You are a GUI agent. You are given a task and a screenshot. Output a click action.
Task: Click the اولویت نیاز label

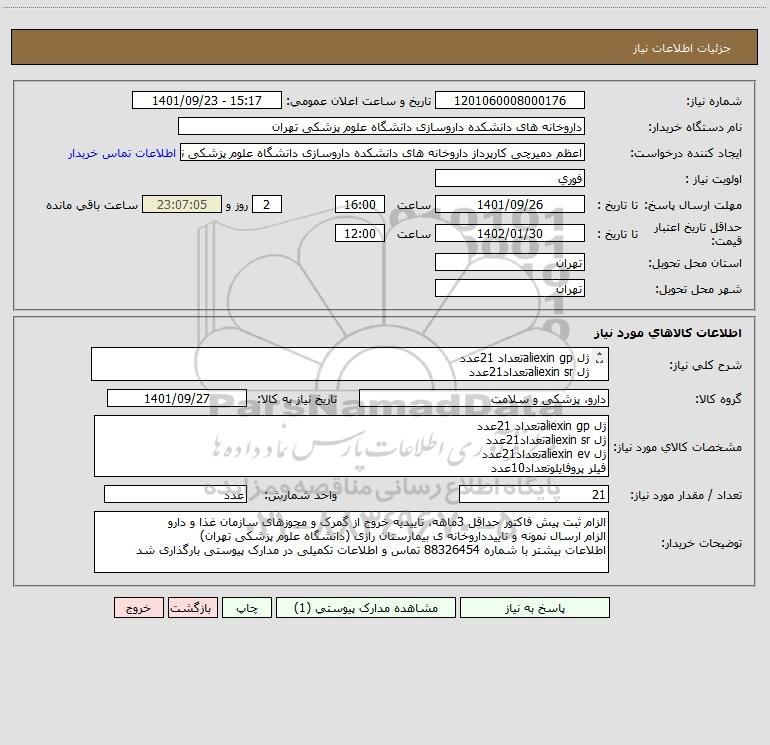(714, 179)
